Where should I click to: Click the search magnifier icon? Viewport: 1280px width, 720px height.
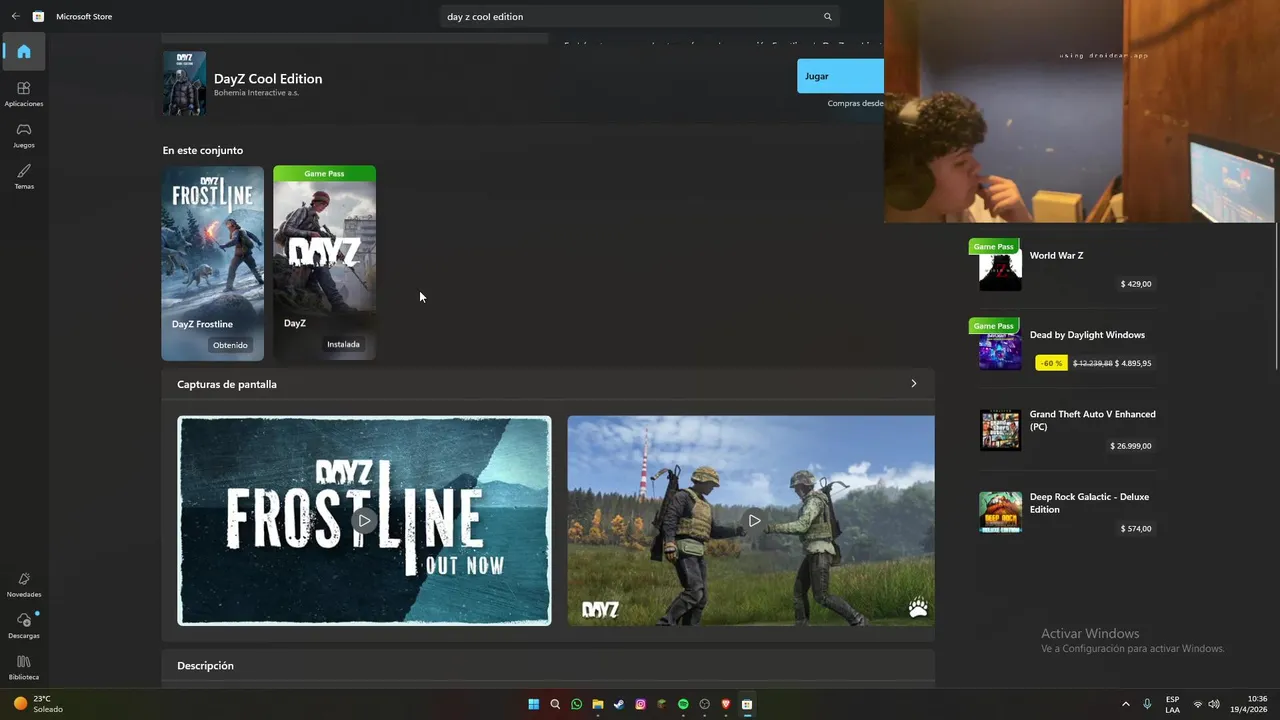tap(827, 17)
